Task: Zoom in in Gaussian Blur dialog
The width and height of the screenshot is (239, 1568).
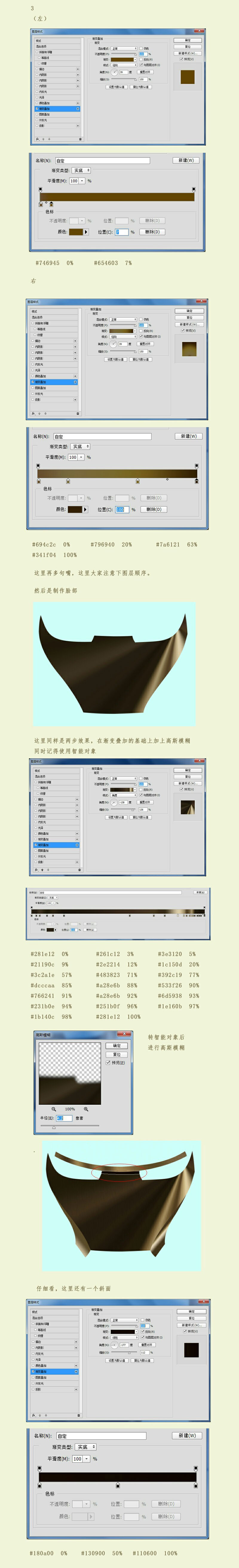Action: [x=86, y=1109]
